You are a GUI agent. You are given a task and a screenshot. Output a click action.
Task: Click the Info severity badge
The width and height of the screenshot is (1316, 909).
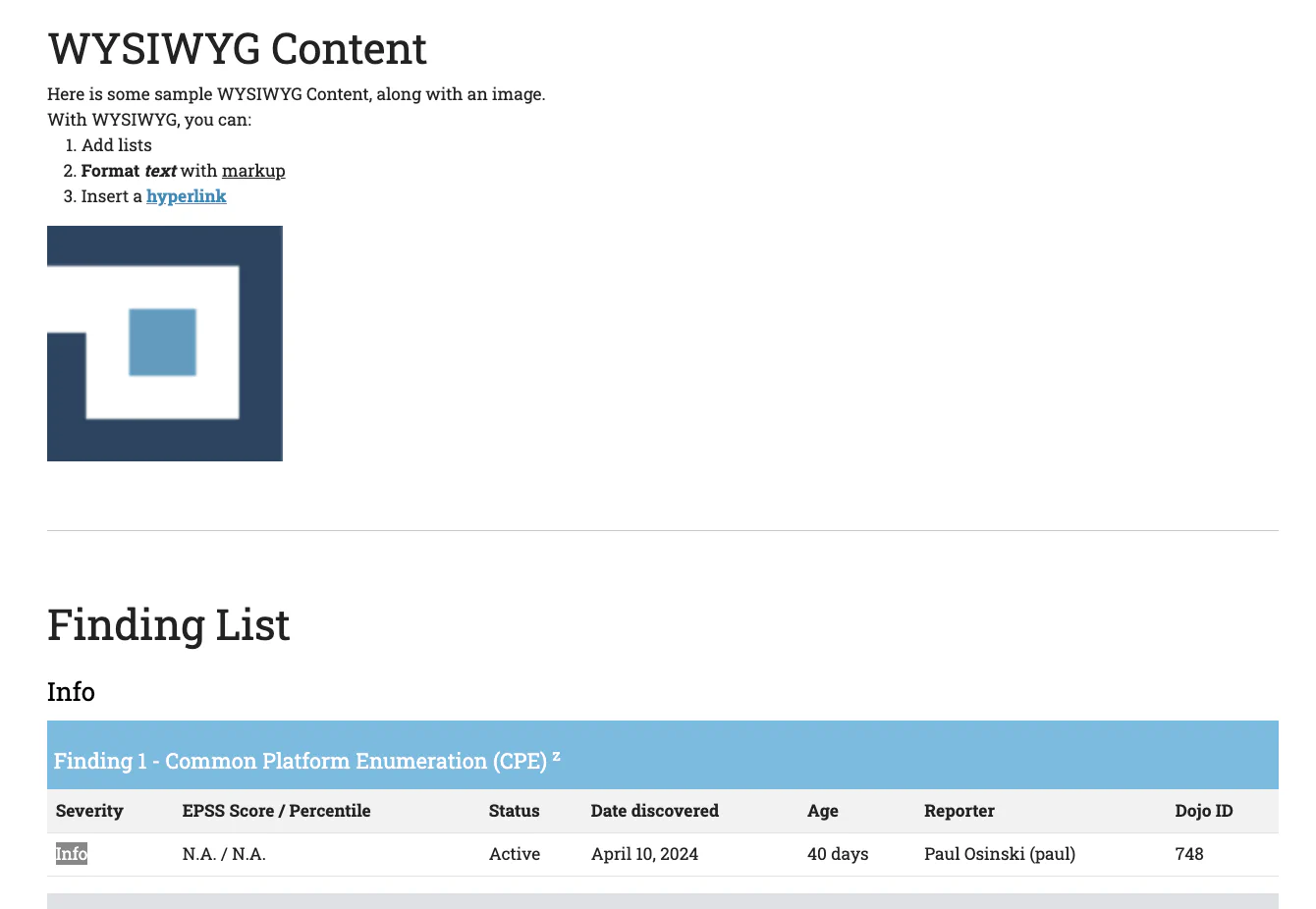tap(72, 854)
